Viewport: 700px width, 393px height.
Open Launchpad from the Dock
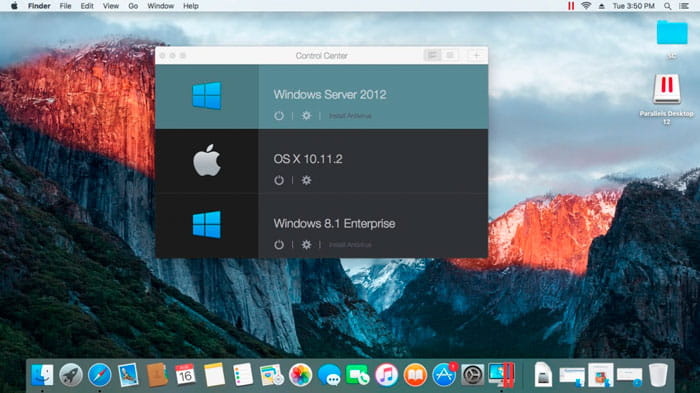tap(71, 374)
